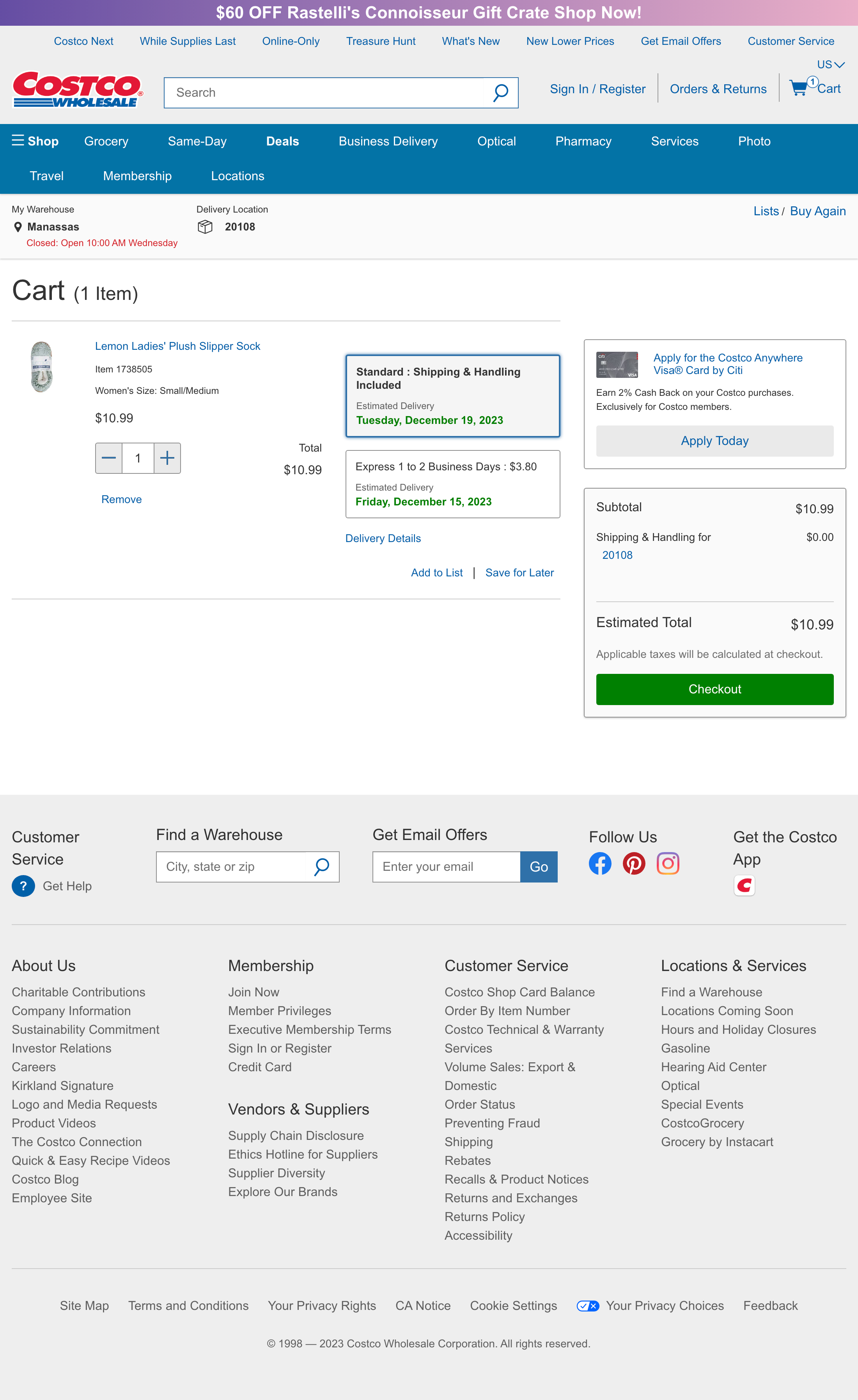Screen dimensions: 858x1400
Task: Decrease item quantity with the minus stepper
Action: pos(108,458)
